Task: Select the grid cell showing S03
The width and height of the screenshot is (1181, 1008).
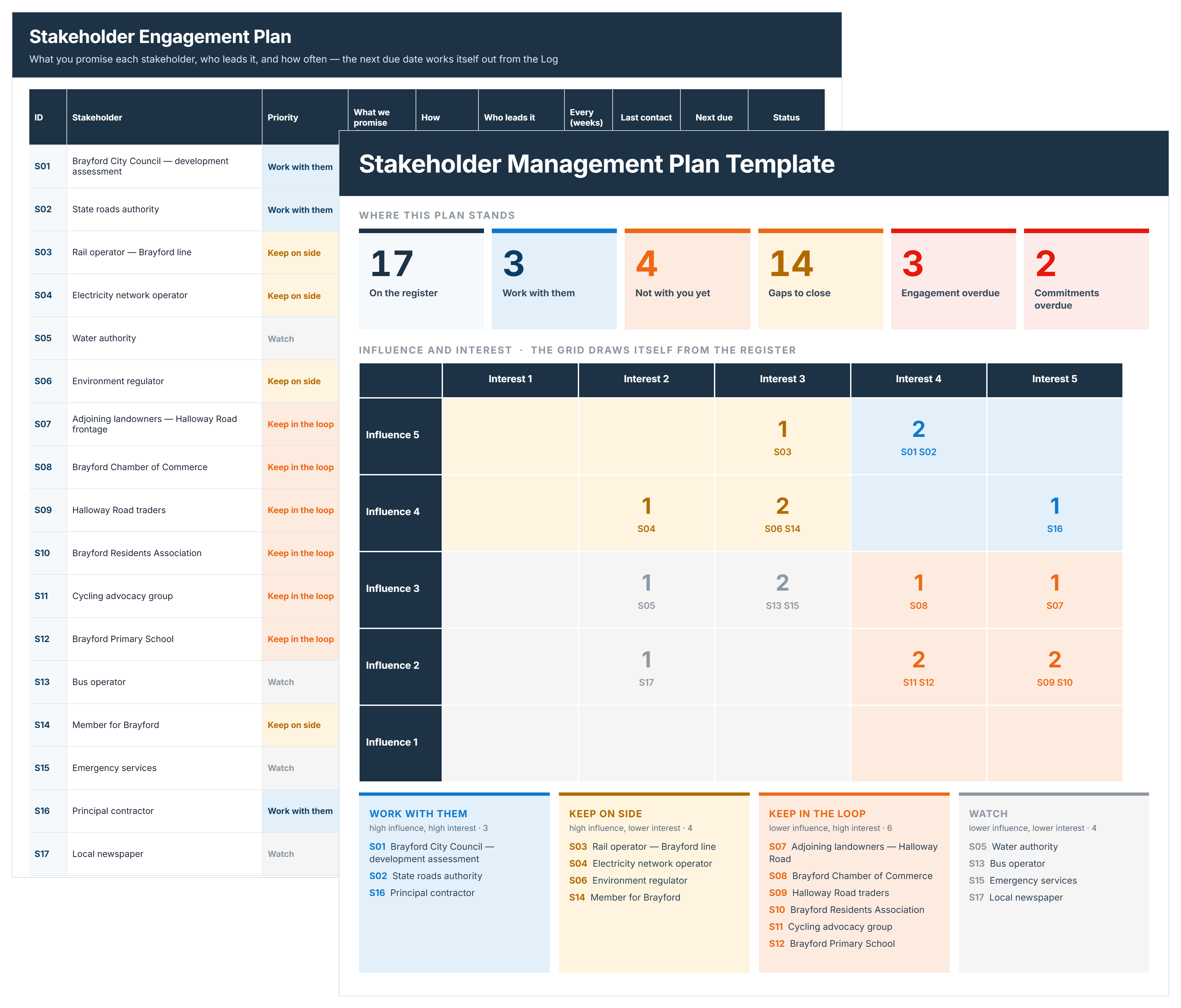Action: tap(783, 436)
